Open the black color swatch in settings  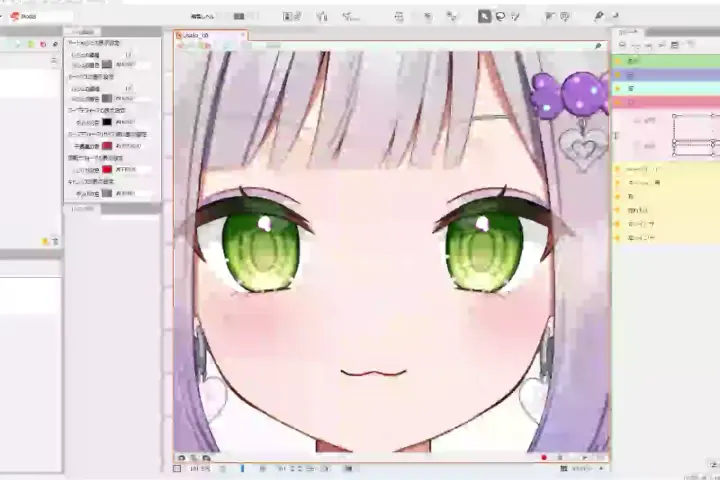(x=107, y=122)
